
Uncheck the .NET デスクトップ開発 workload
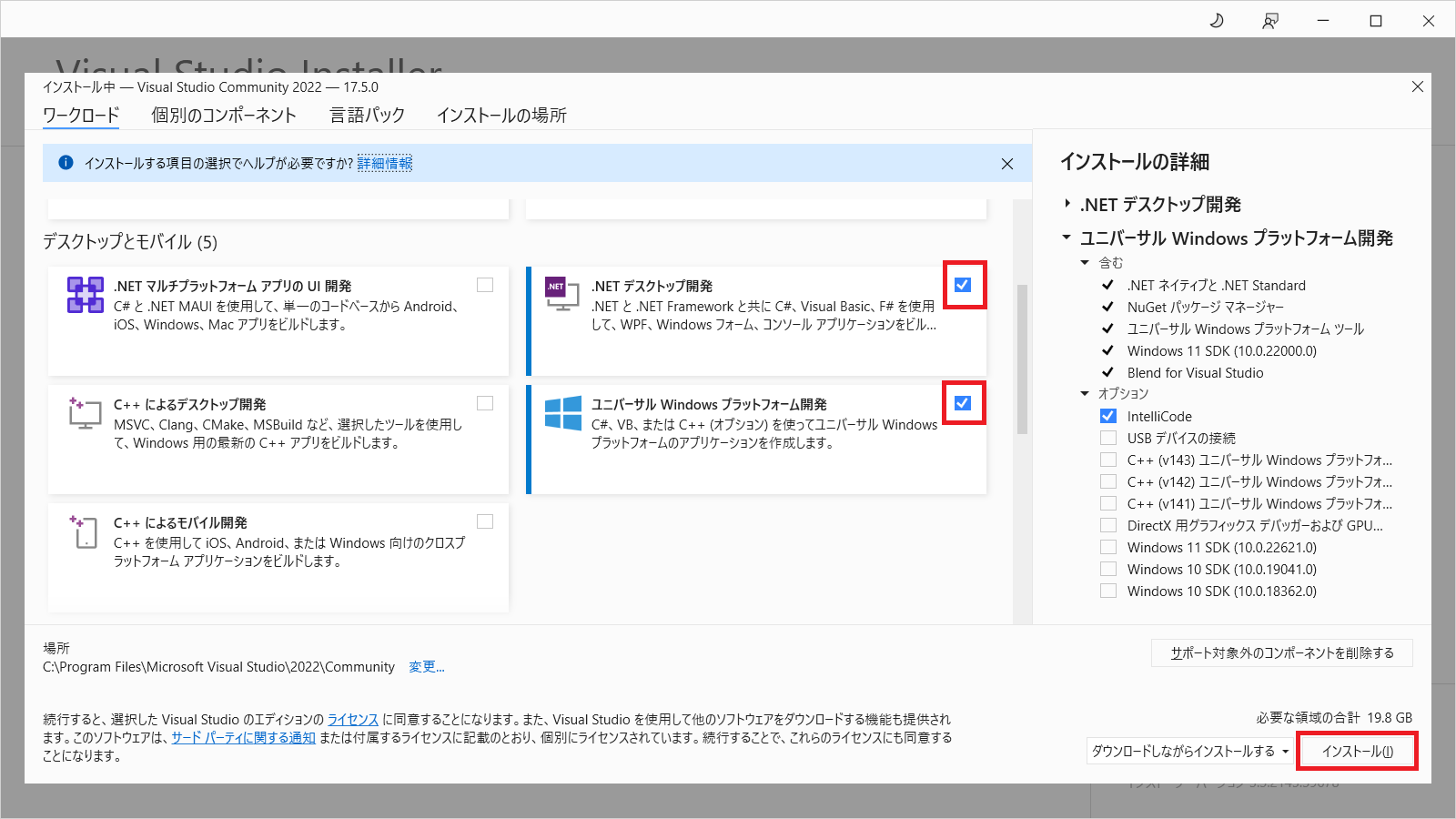point(963,285)
